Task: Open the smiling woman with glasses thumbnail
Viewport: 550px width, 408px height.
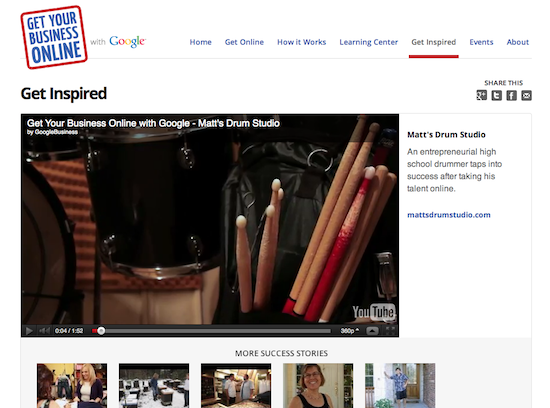Action: [x=318, y=386]
